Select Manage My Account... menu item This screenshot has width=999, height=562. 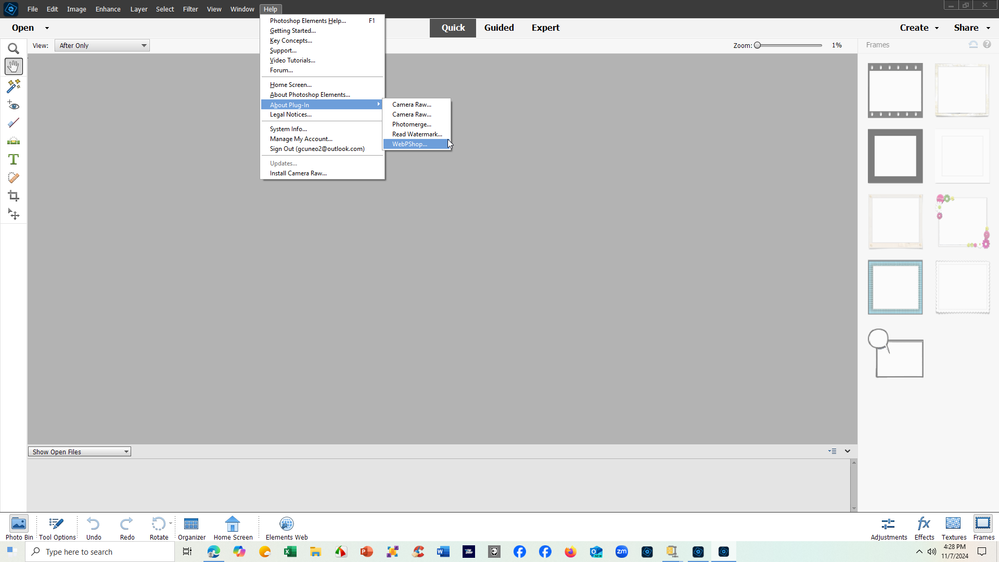click(x=322, y=139)
